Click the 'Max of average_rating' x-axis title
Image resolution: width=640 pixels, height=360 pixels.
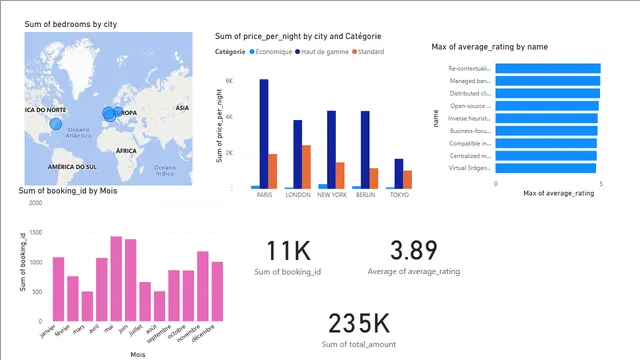[558, 193]
